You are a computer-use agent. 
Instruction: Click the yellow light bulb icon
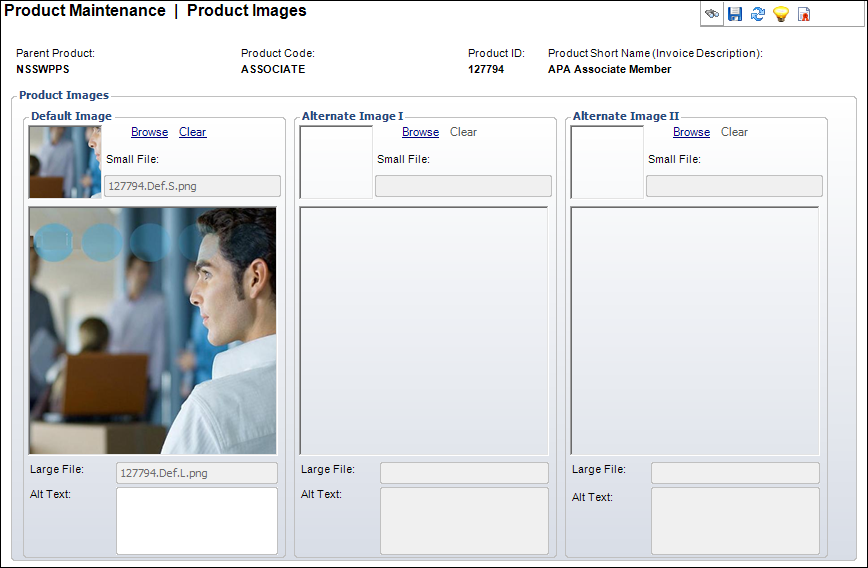click(781, 14)
